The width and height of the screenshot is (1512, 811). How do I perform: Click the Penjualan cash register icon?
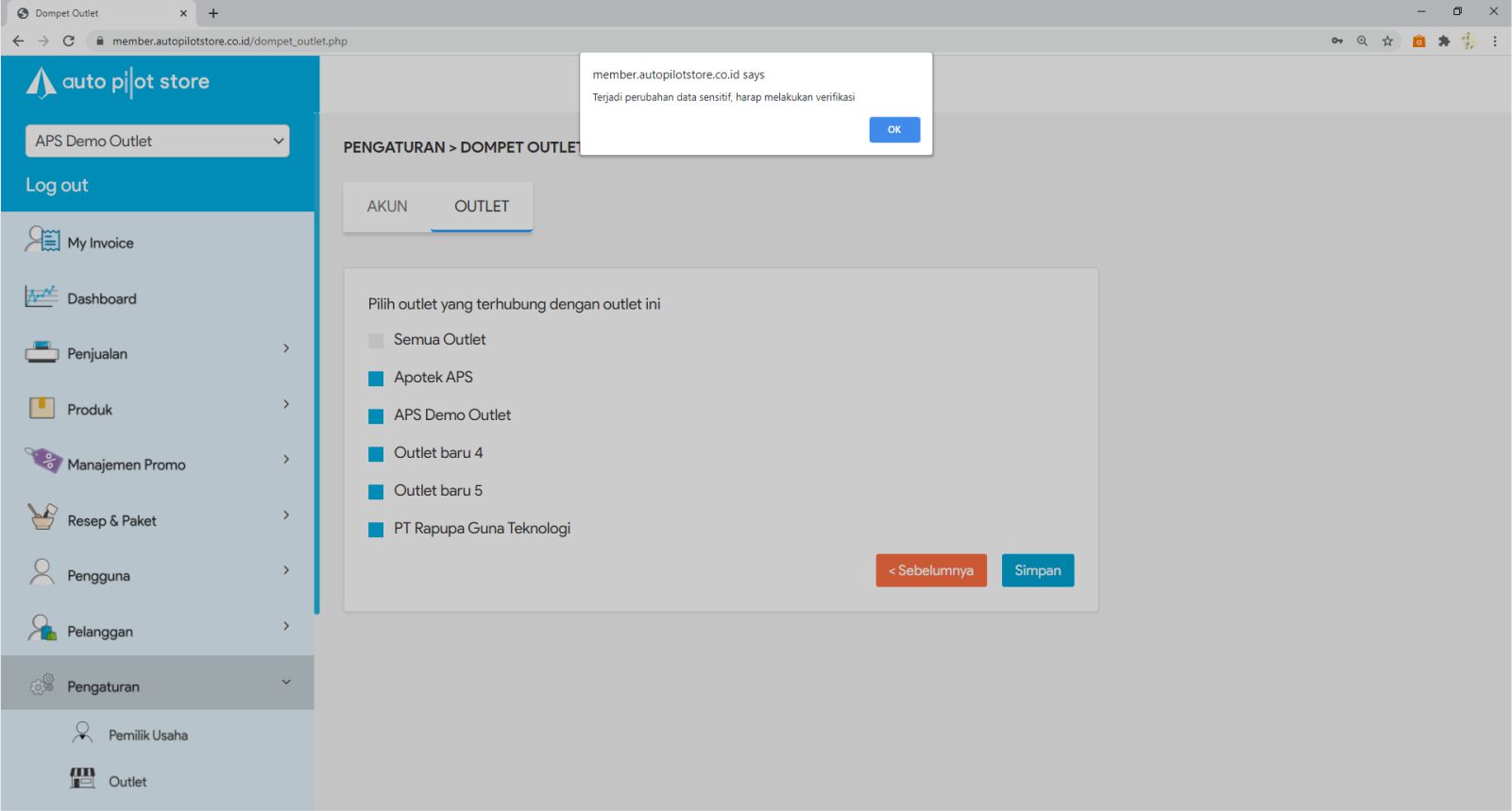[x=42, y=352]
